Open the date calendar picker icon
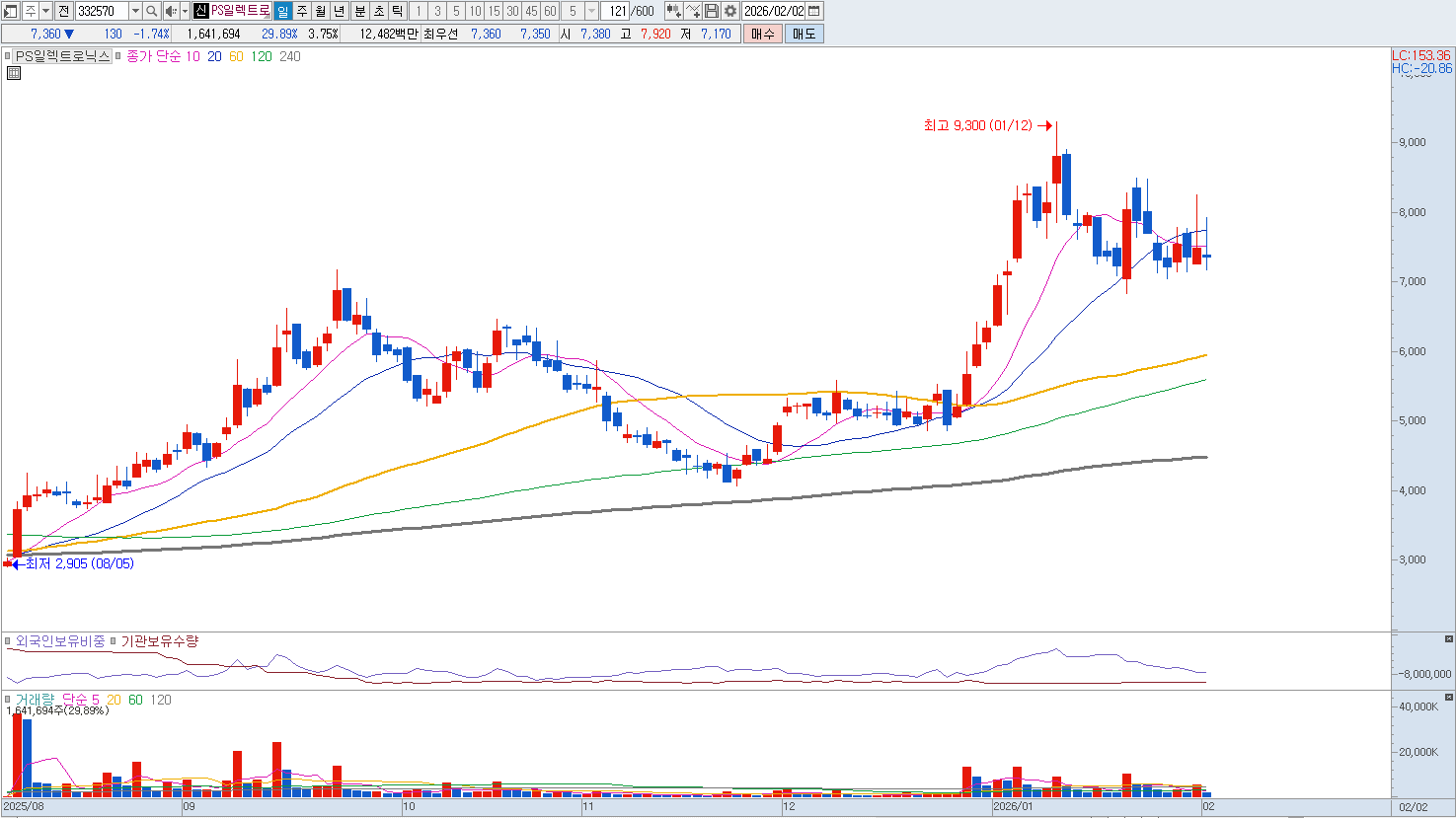Viewport: 1456px width, 818px height. pyautogui.click(x=814, y=11)
